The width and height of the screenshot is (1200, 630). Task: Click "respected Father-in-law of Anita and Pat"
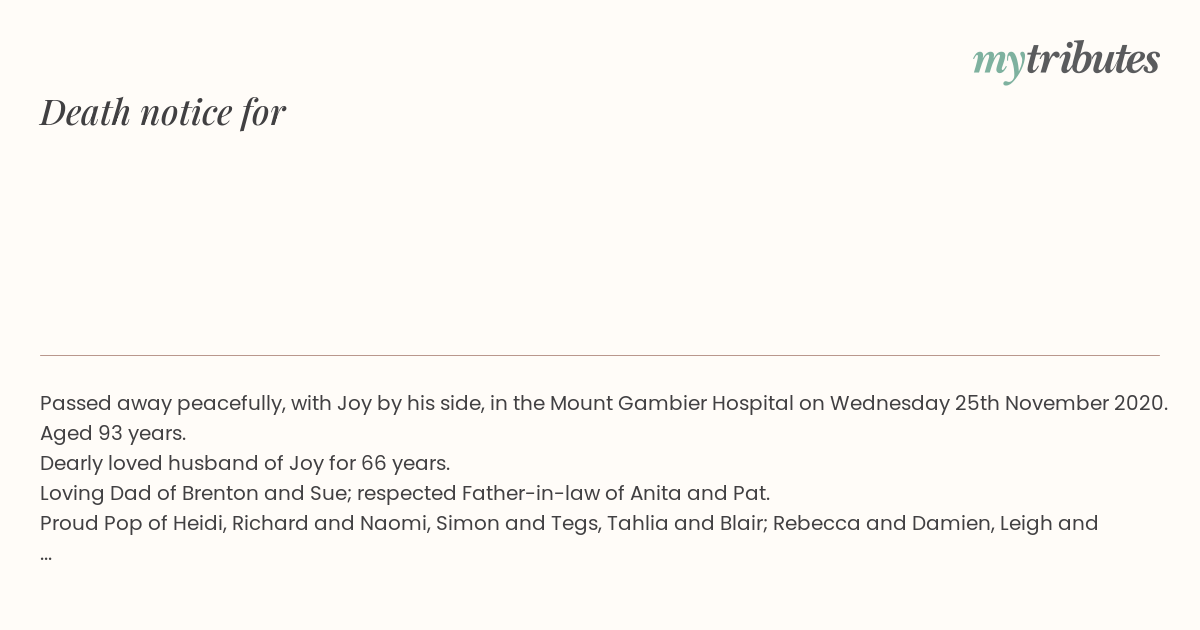(614, 494)
